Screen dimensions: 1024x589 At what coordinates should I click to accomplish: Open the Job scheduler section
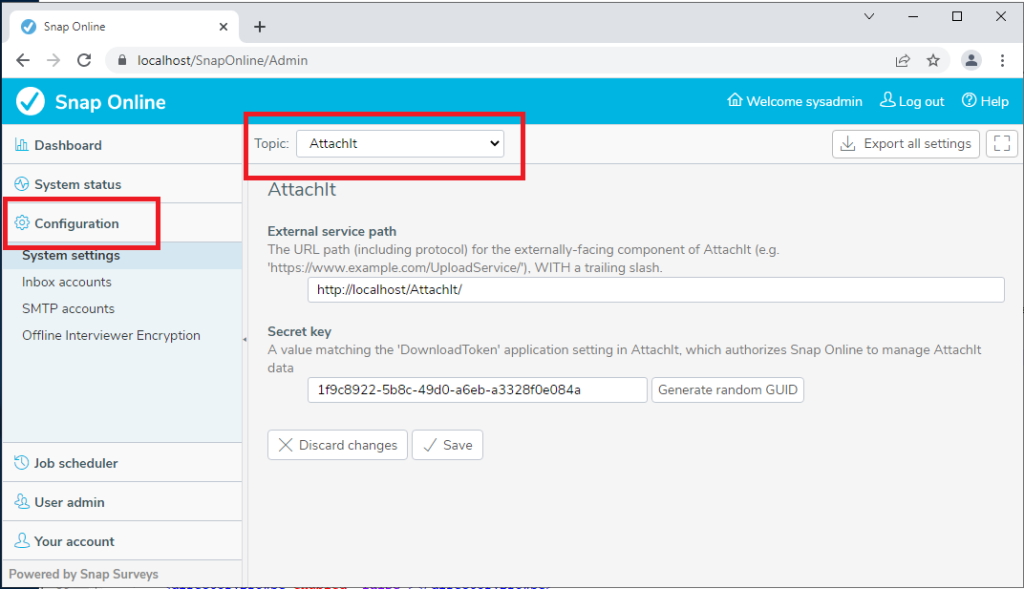pos(75,462)
